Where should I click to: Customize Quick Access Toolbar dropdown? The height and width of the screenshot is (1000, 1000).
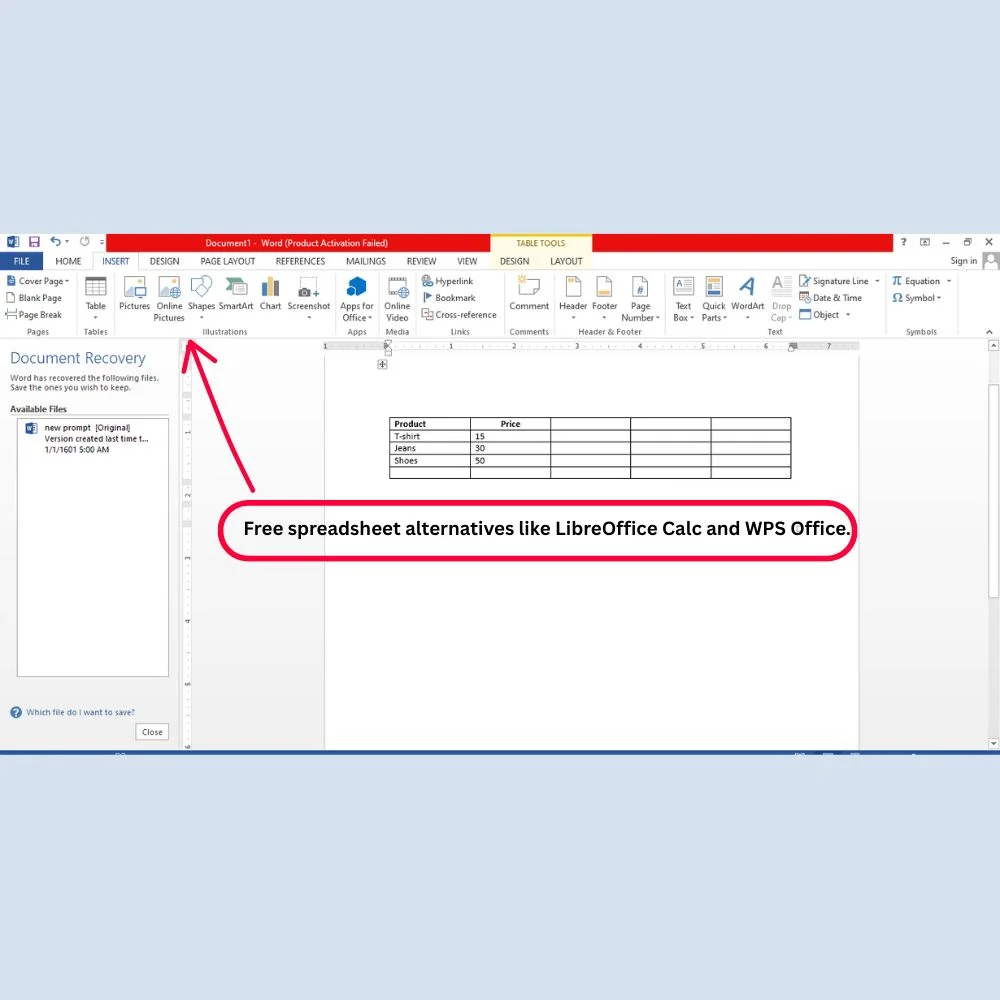coord(101,242)
